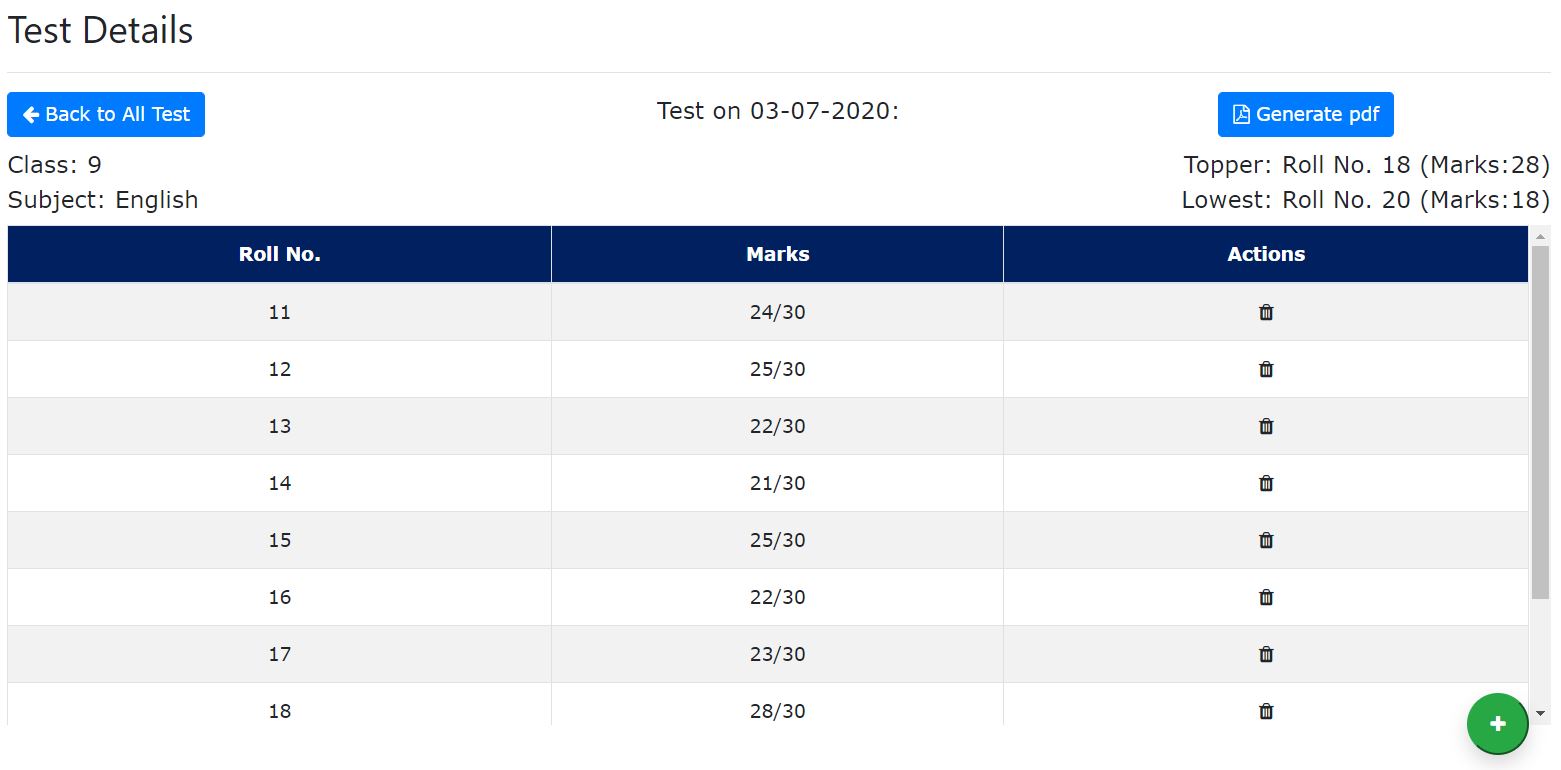The height and width of the screenshot is (770, 1561).
Task: Click the Actions column header
Action: pyautogui.click(x=1266, y=254)
